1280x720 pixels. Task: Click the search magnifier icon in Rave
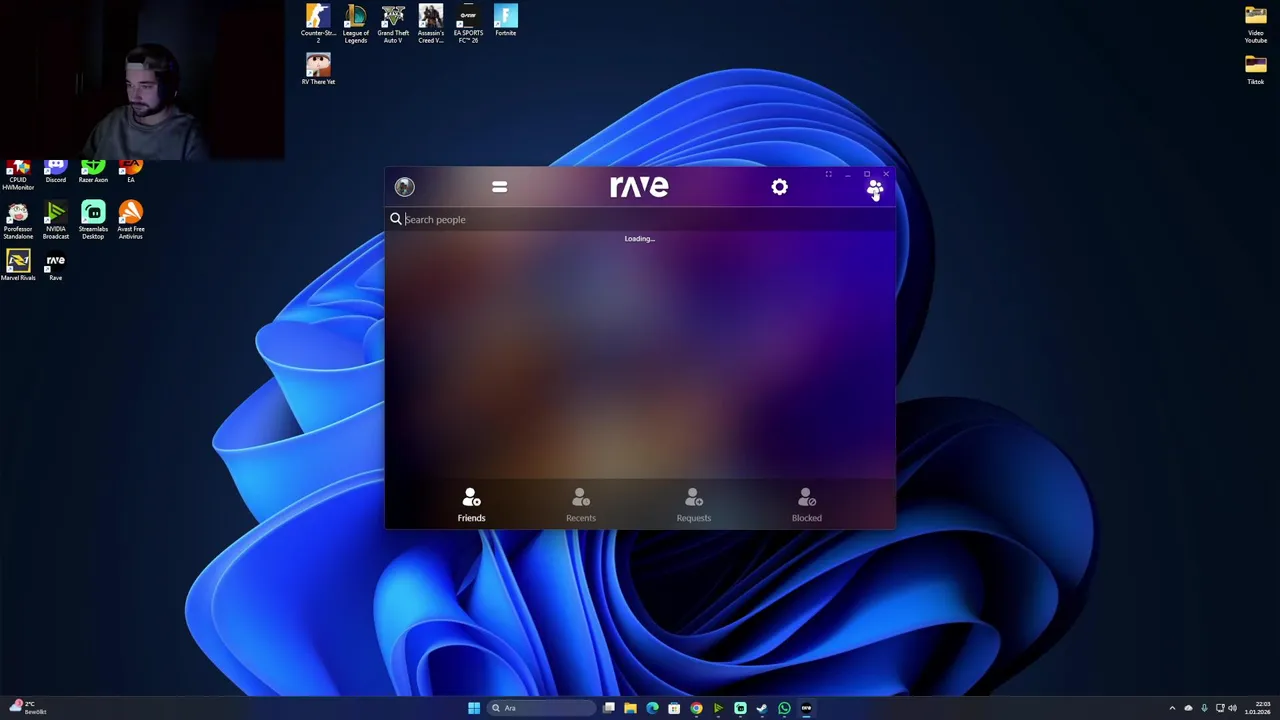pyautogui.click(x=396, y=219)
